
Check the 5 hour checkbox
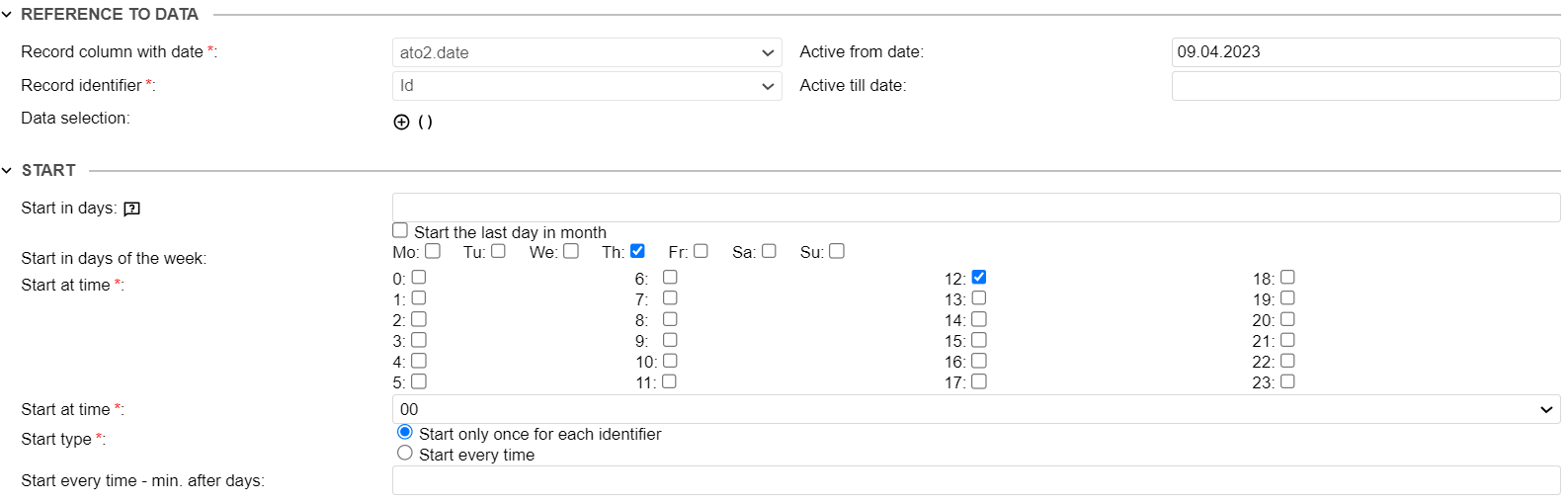point(419,381)
